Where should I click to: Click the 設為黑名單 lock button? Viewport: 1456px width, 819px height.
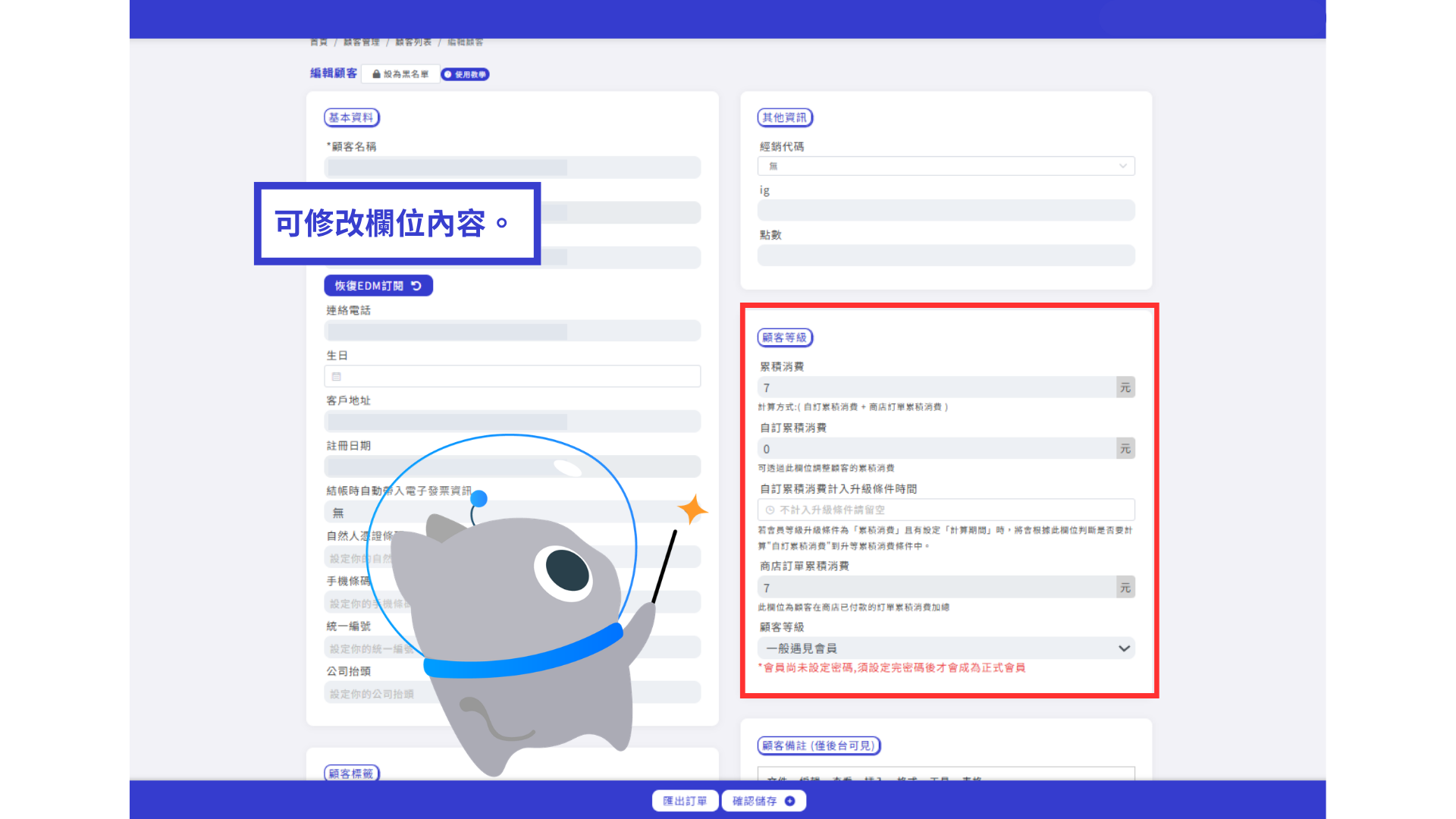point(400,74)
